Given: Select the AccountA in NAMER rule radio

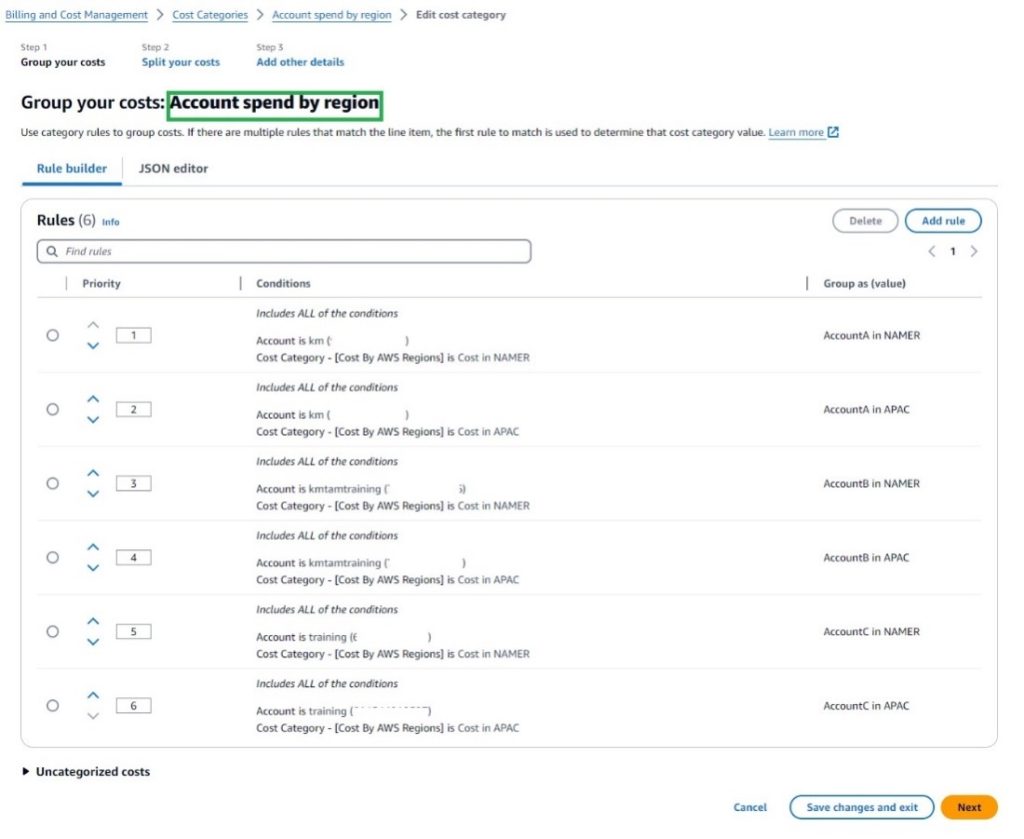Looking at the screenshot, I should (53, 336).
